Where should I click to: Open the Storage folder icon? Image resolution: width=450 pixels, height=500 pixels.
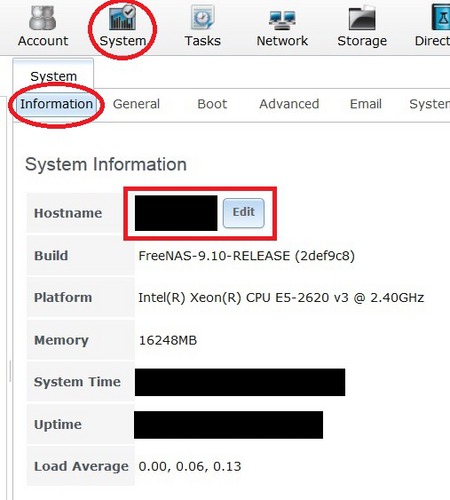[x=362, y=18]
